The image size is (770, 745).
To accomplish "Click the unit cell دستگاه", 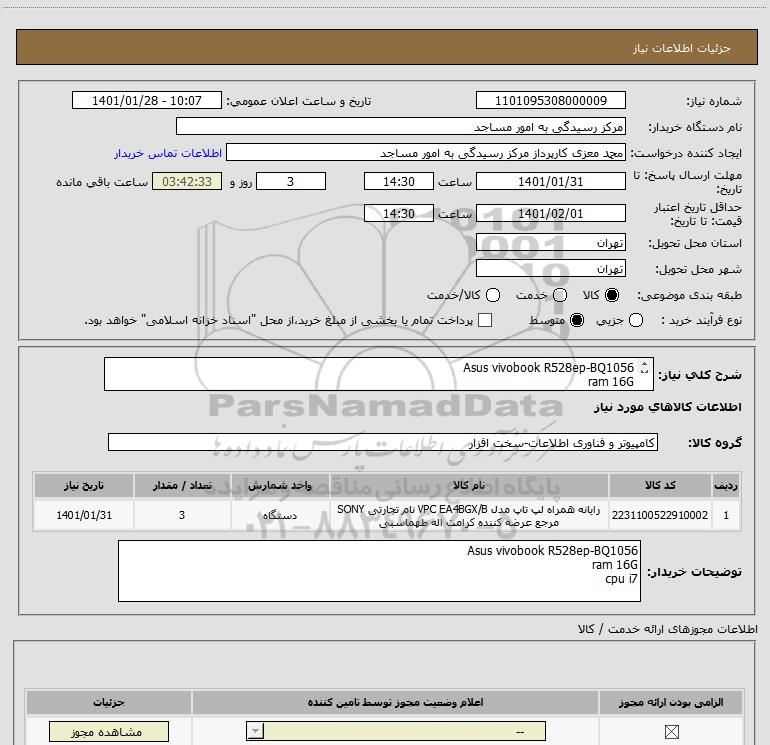I will [280, 515].
